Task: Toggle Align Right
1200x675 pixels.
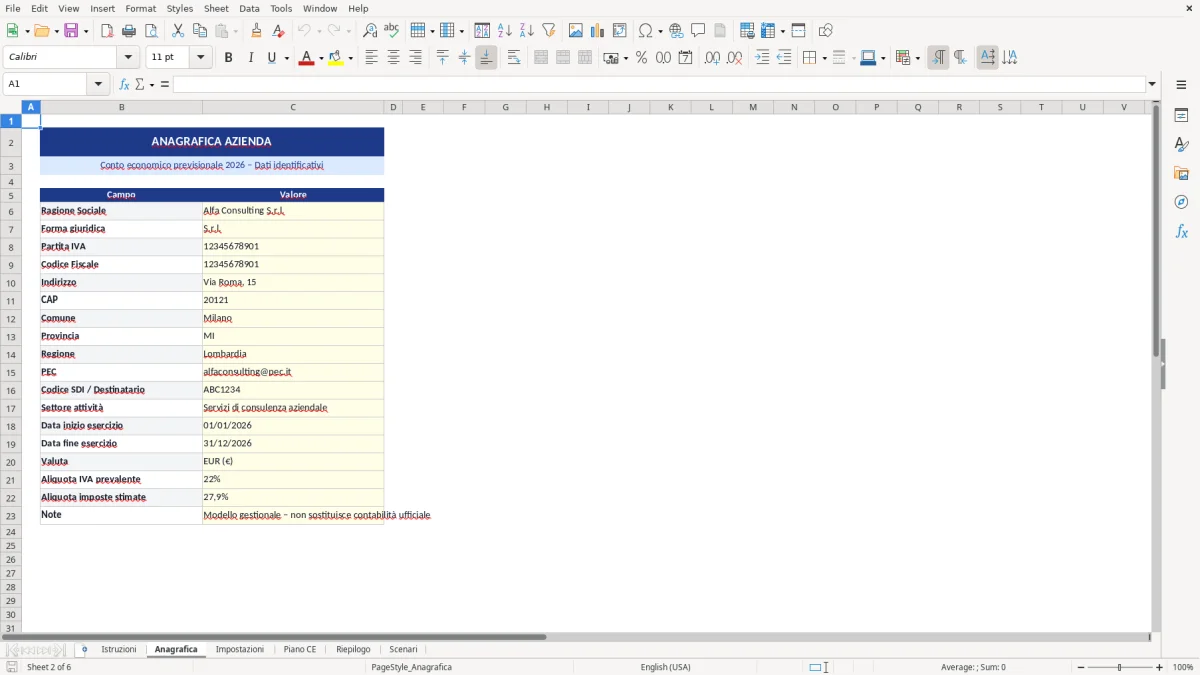Action: pyautogui.click(x=416, y=58)
